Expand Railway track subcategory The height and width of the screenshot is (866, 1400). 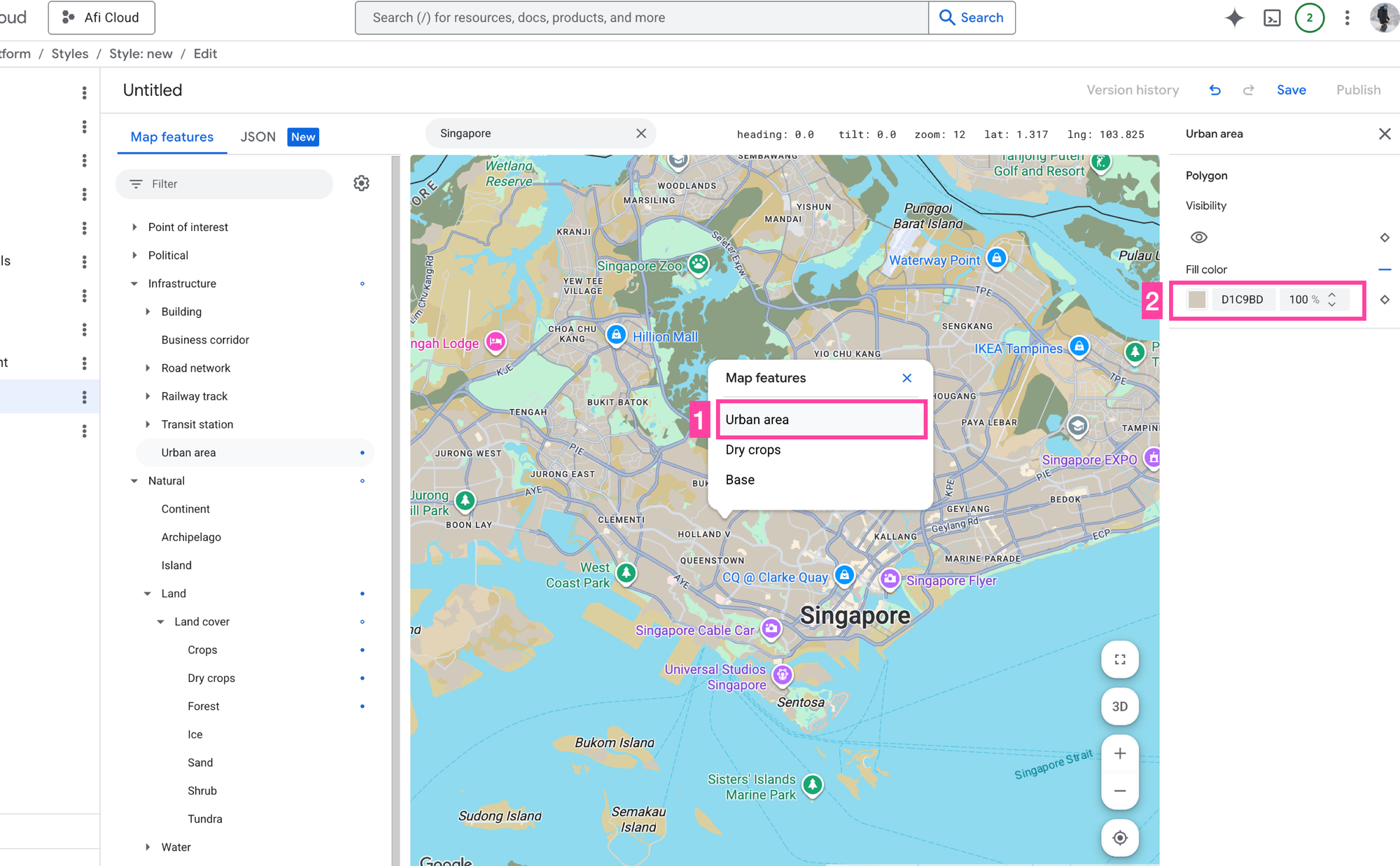tap(148, 396)
